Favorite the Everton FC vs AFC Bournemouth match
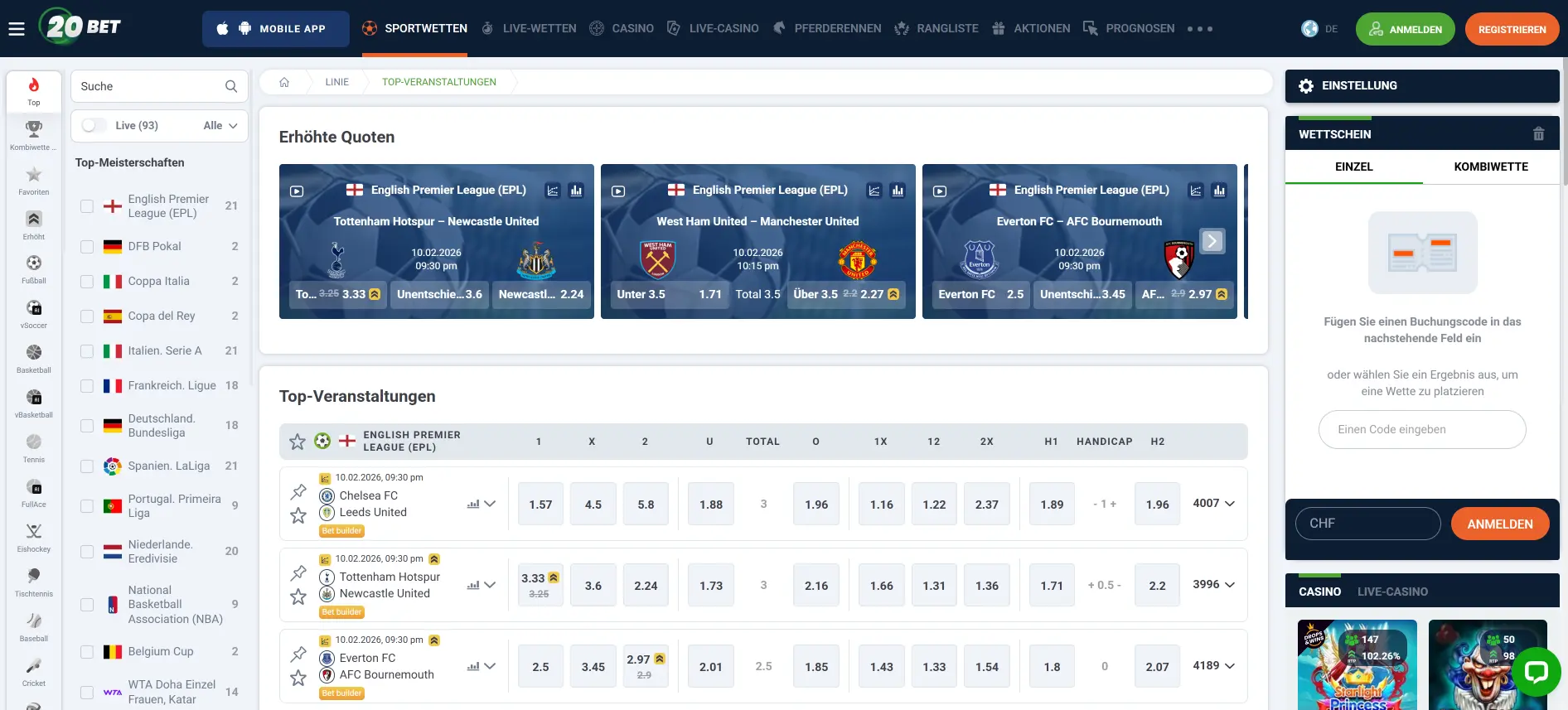Viewport: 1568px width, 710px height. [298, 678]
